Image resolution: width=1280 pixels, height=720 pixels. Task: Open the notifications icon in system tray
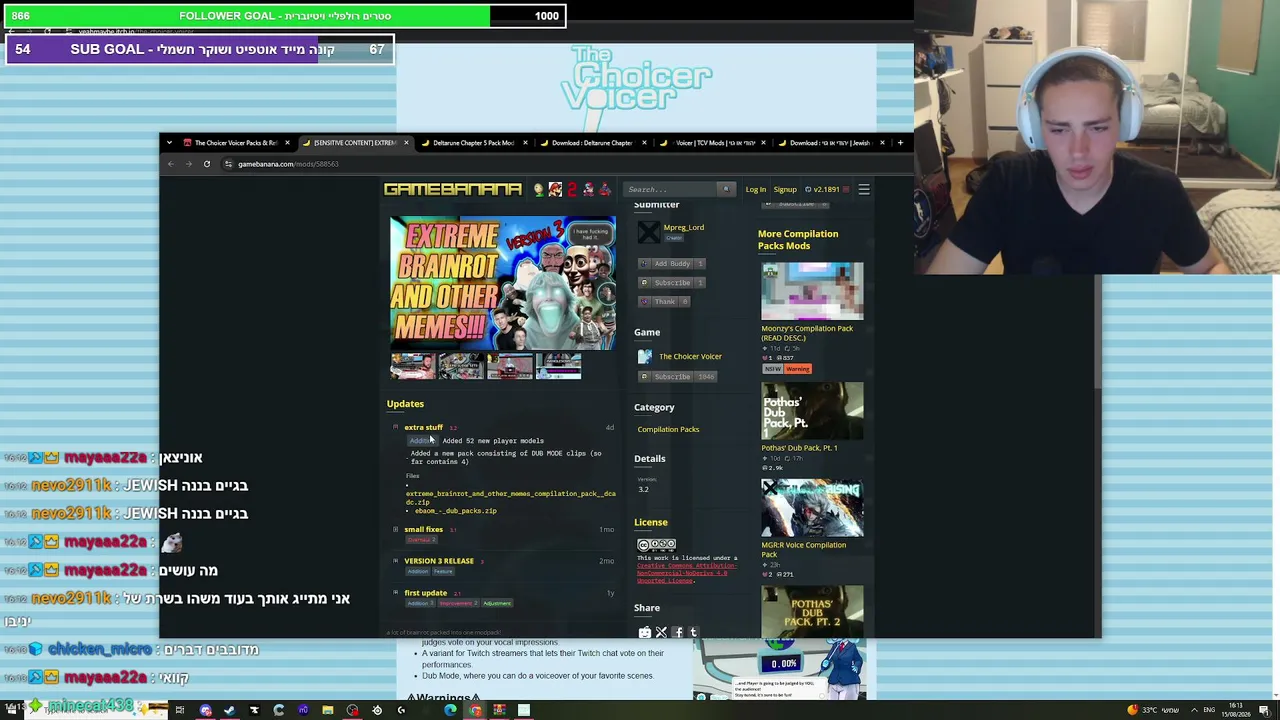tap(1265, 710)
